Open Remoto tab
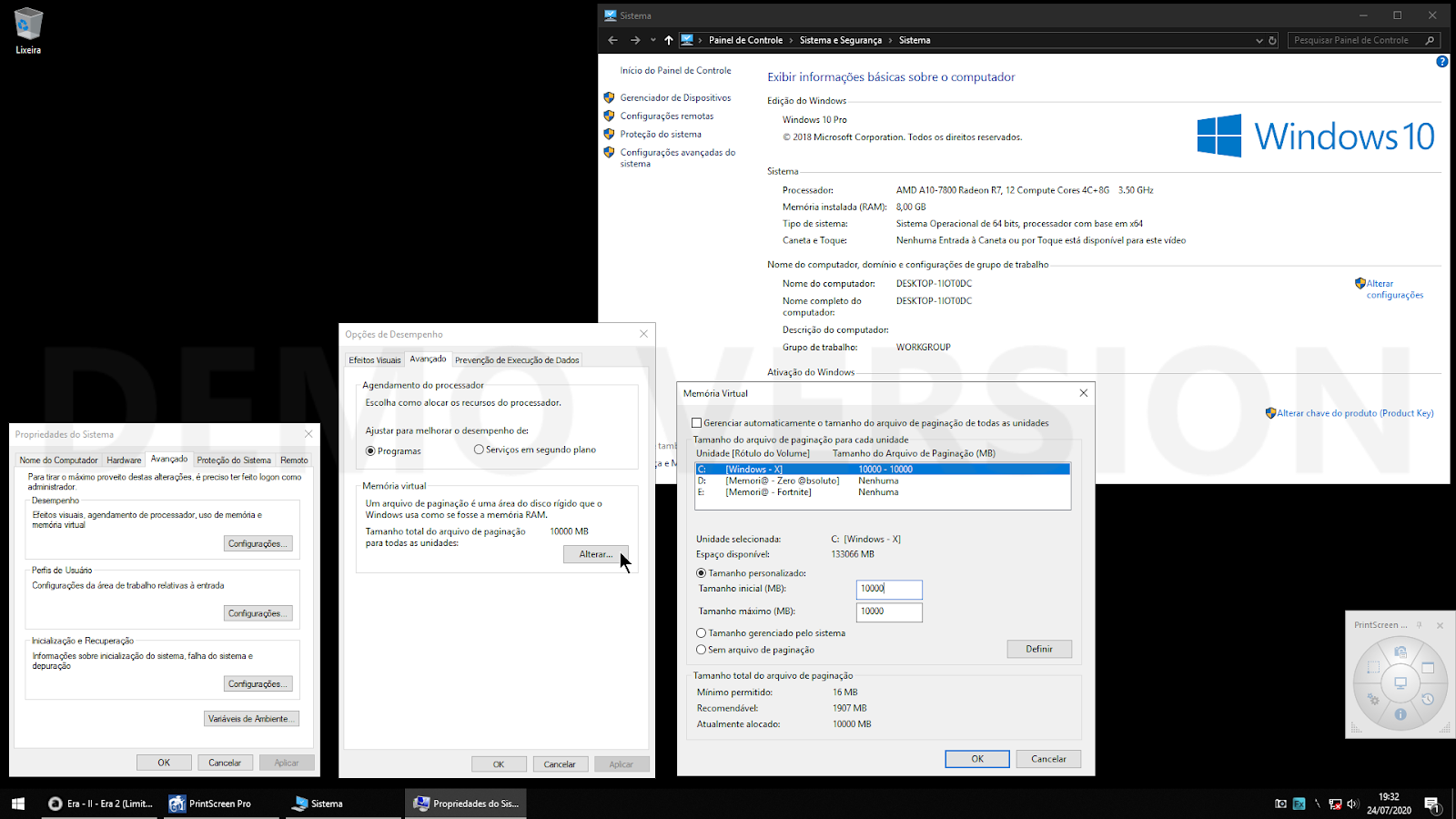The width and height of the screenshot is (1456, 819). (x=294, y=460)
